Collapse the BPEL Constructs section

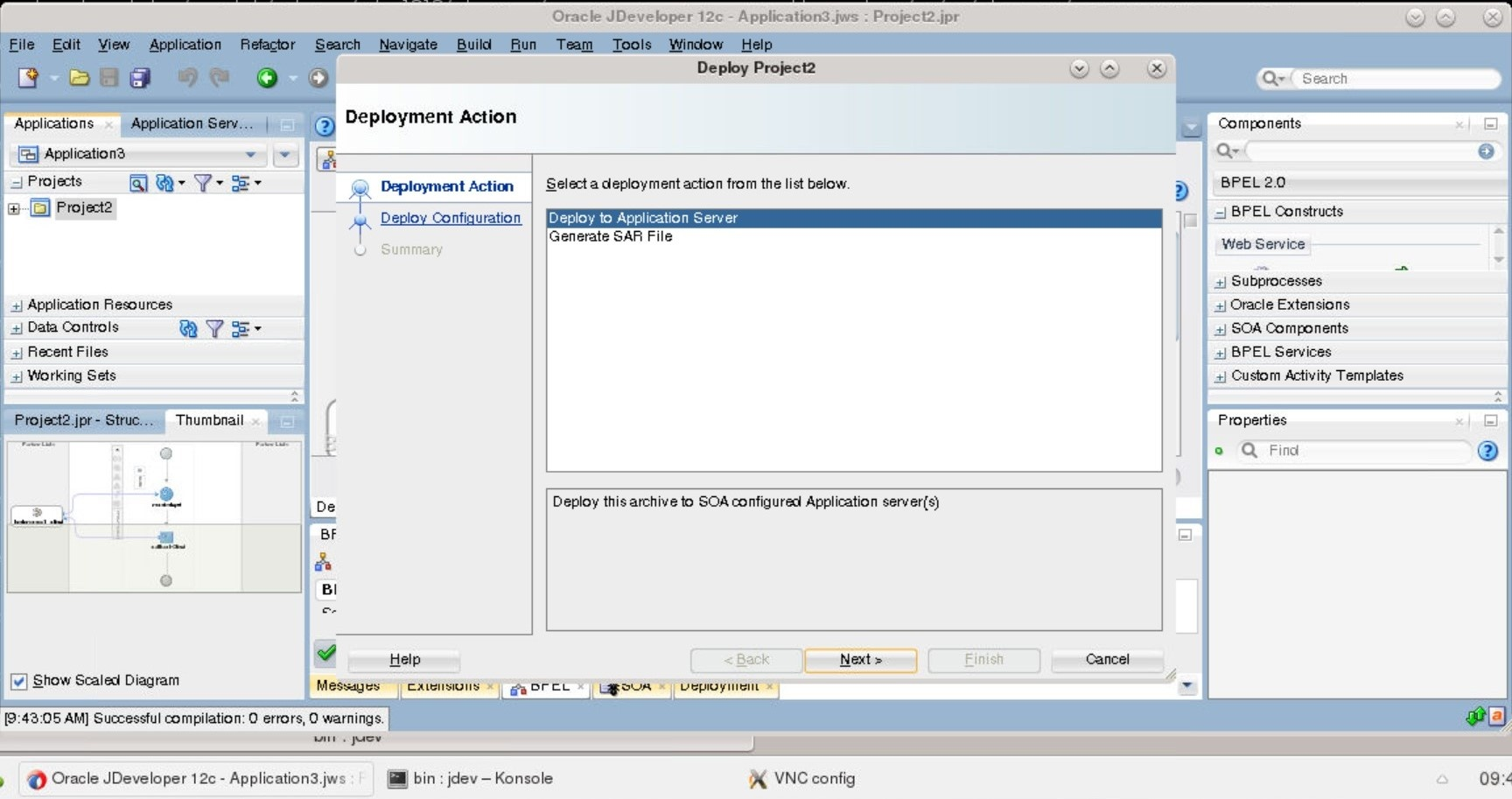pos(1220,213)
